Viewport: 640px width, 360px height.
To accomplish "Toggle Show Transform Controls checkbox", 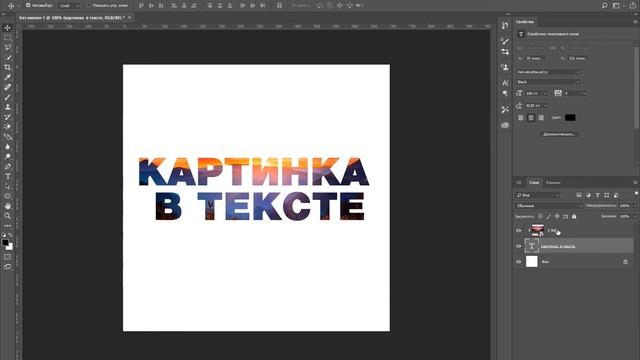I will click(89, 5).
